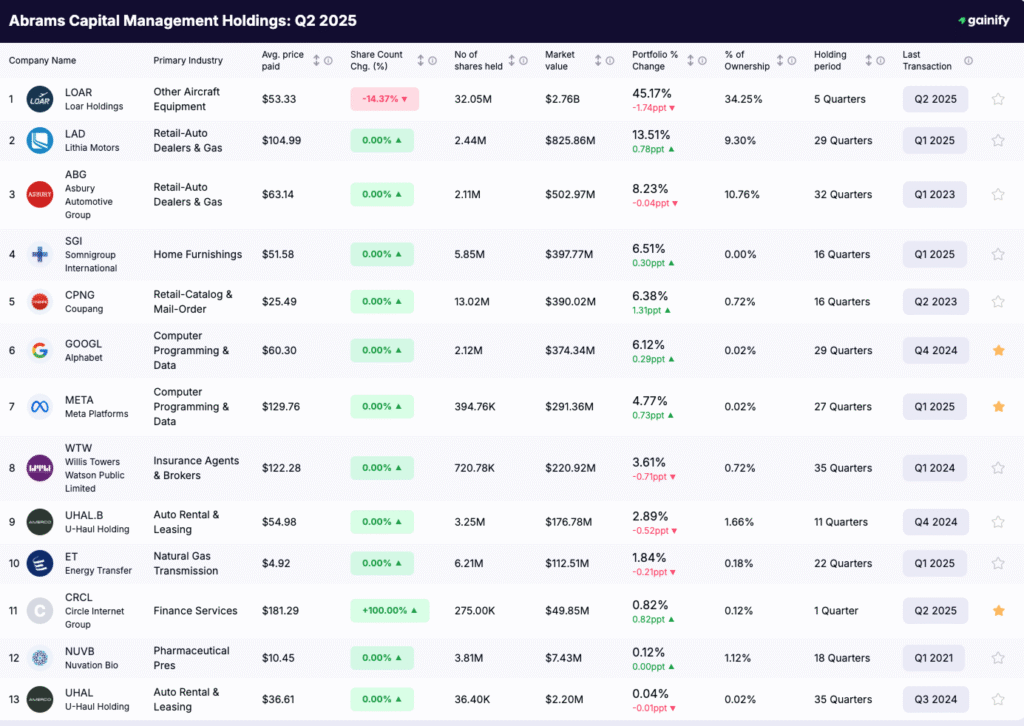Sort by Avg. price paid arrows

[x=316, y=61]
